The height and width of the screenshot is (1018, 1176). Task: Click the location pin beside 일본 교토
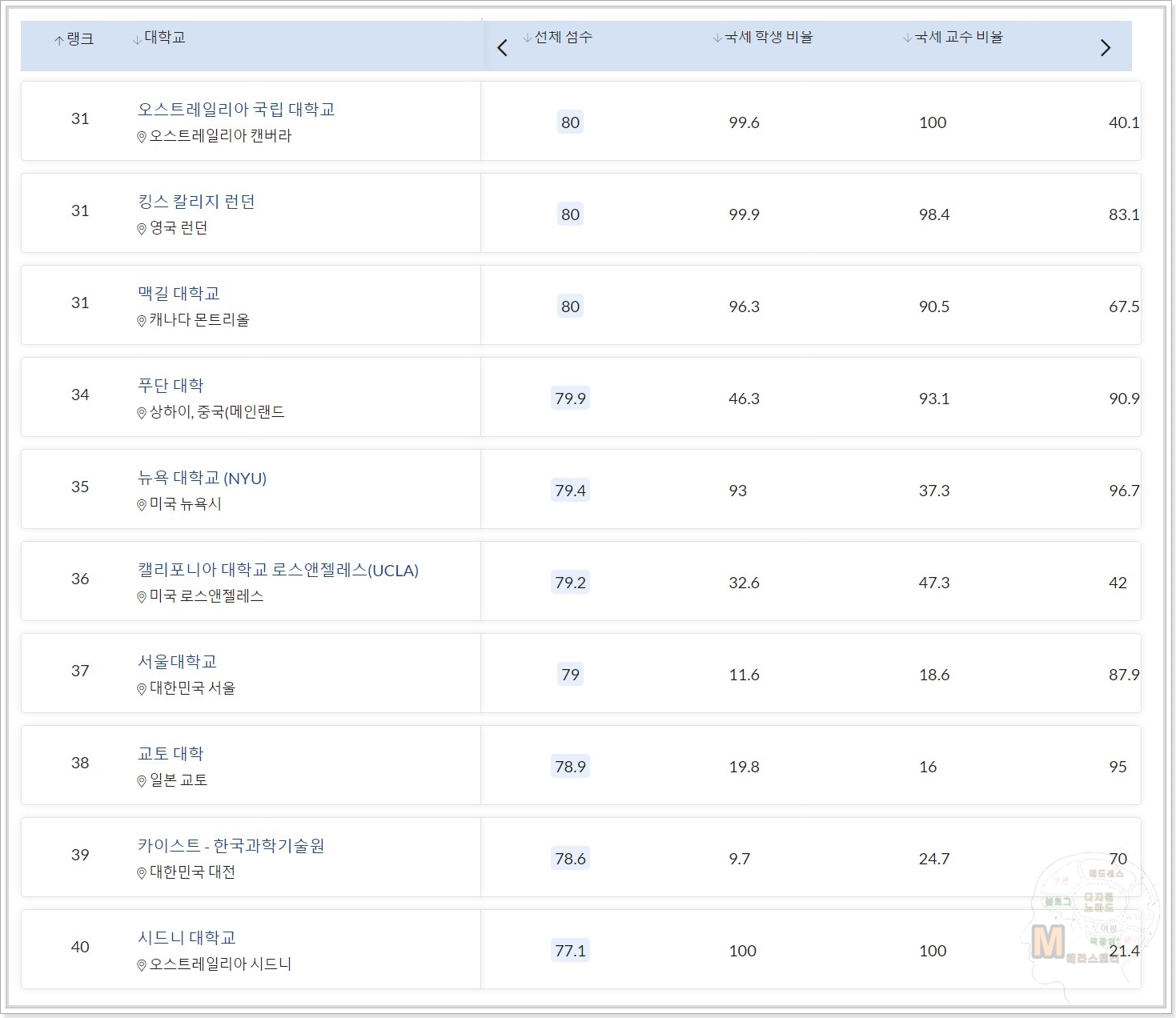(x=142, y=781)
